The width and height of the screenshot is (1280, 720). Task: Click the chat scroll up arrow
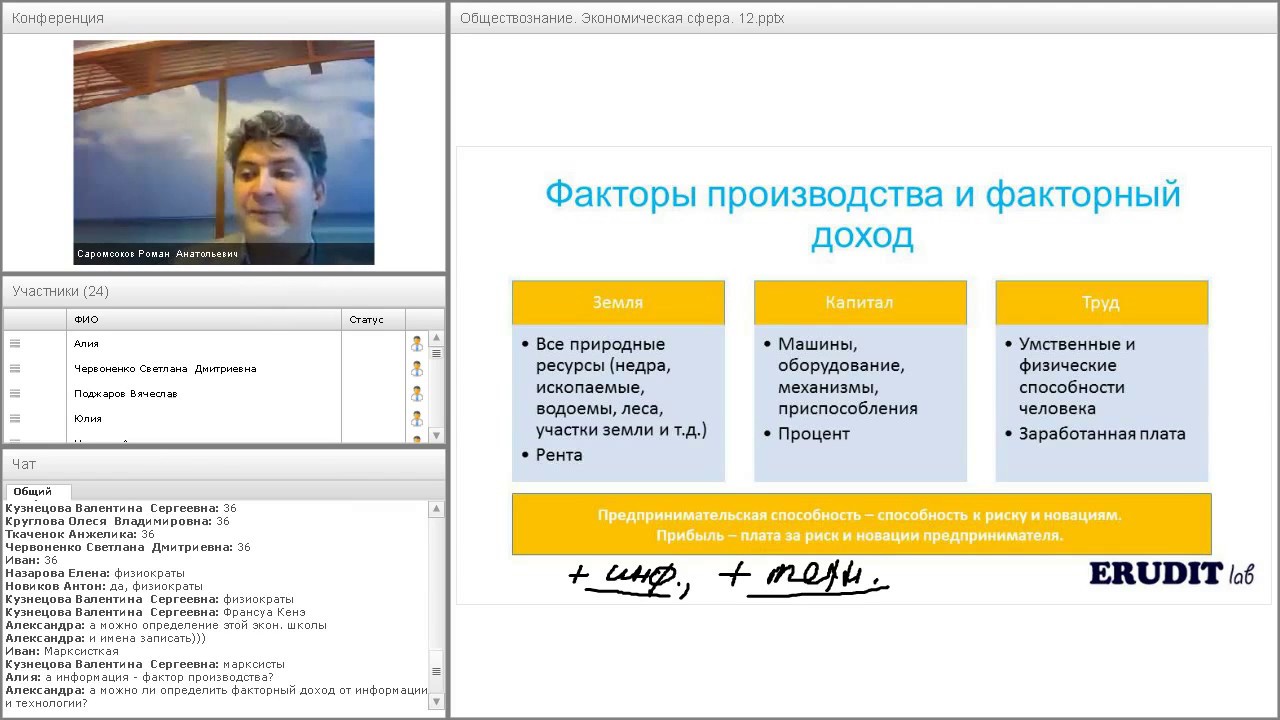[436, 510]
